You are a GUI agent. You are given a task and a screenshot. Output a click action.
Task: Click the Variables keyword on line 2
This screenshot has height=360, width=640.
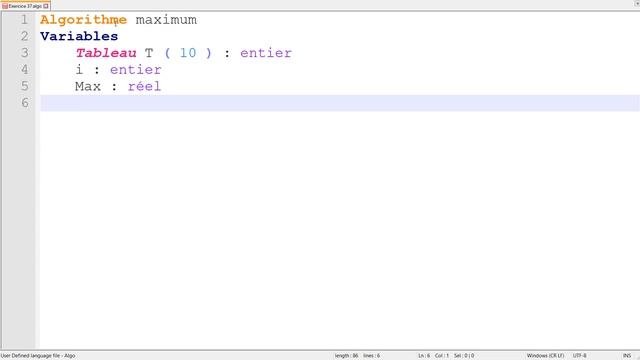pos(79,36)
